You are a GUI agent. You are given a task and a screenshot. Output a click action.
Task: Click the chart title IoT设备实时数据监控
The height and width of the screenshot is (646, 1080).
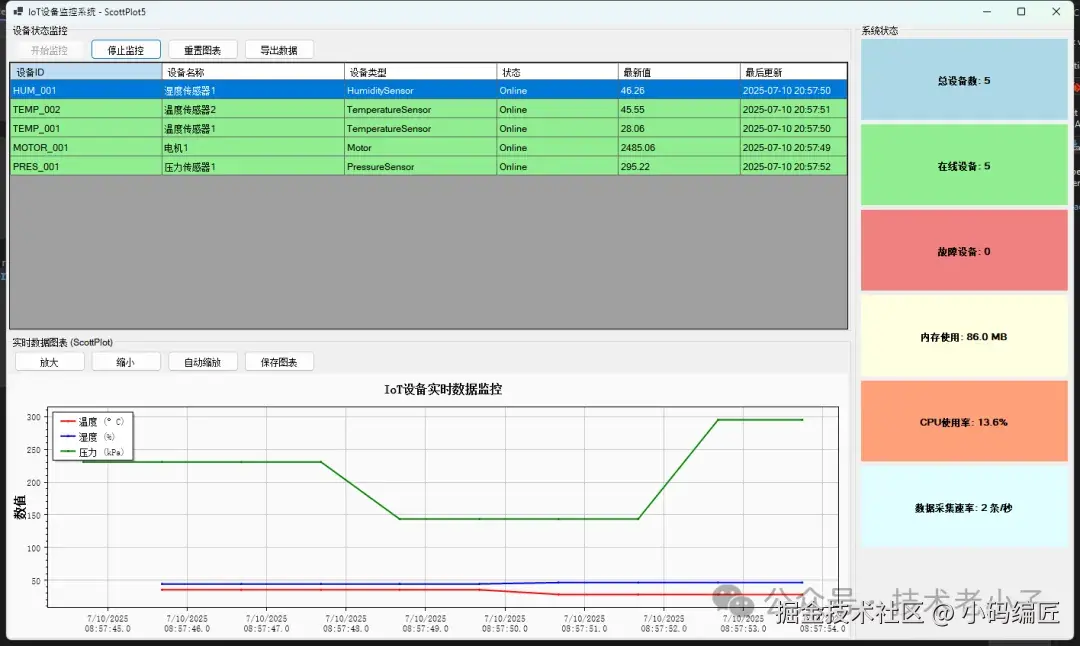pos(443,389)
